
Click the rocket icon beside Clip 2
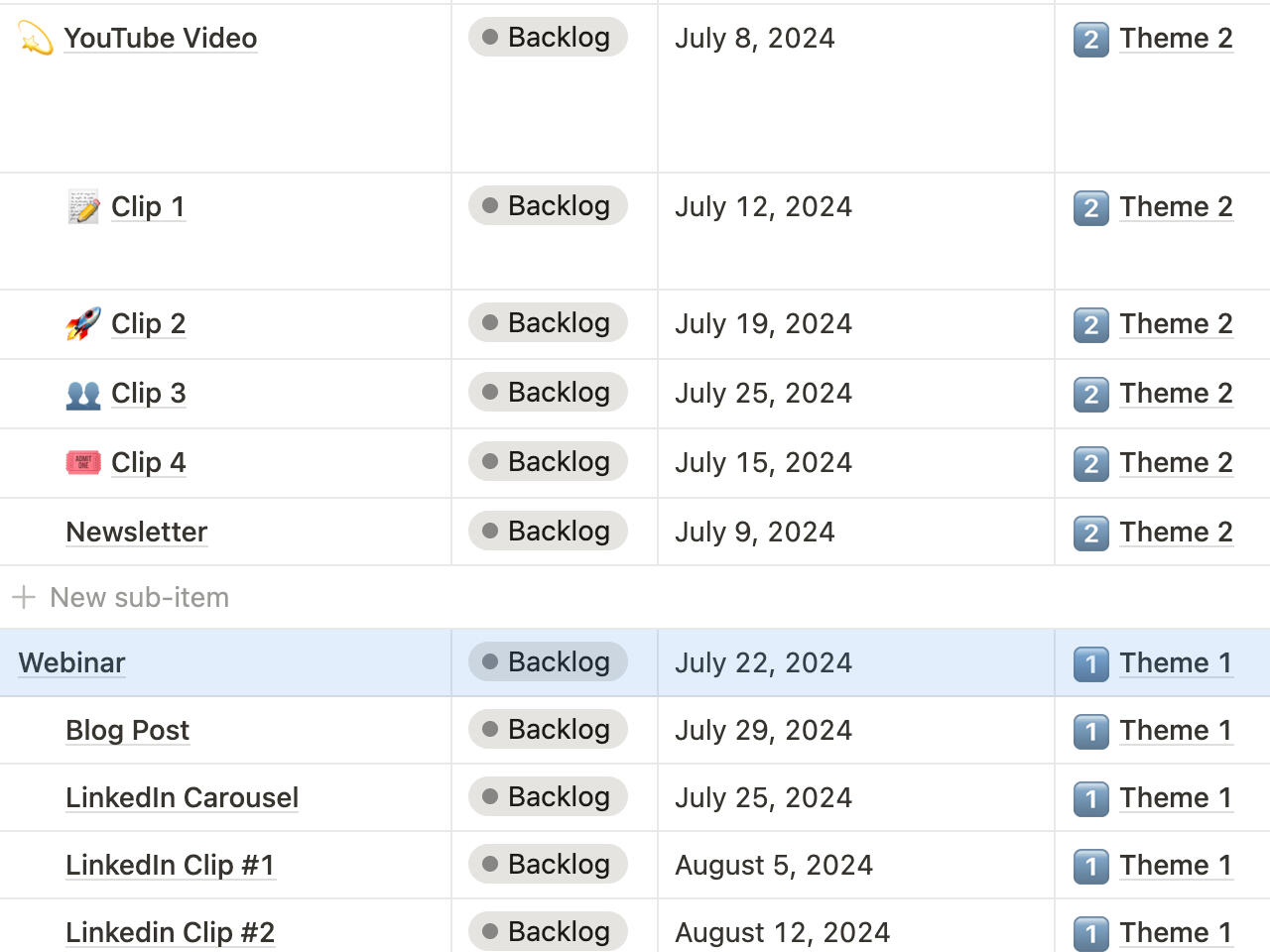pyautogui.click(x=83, y=324)
